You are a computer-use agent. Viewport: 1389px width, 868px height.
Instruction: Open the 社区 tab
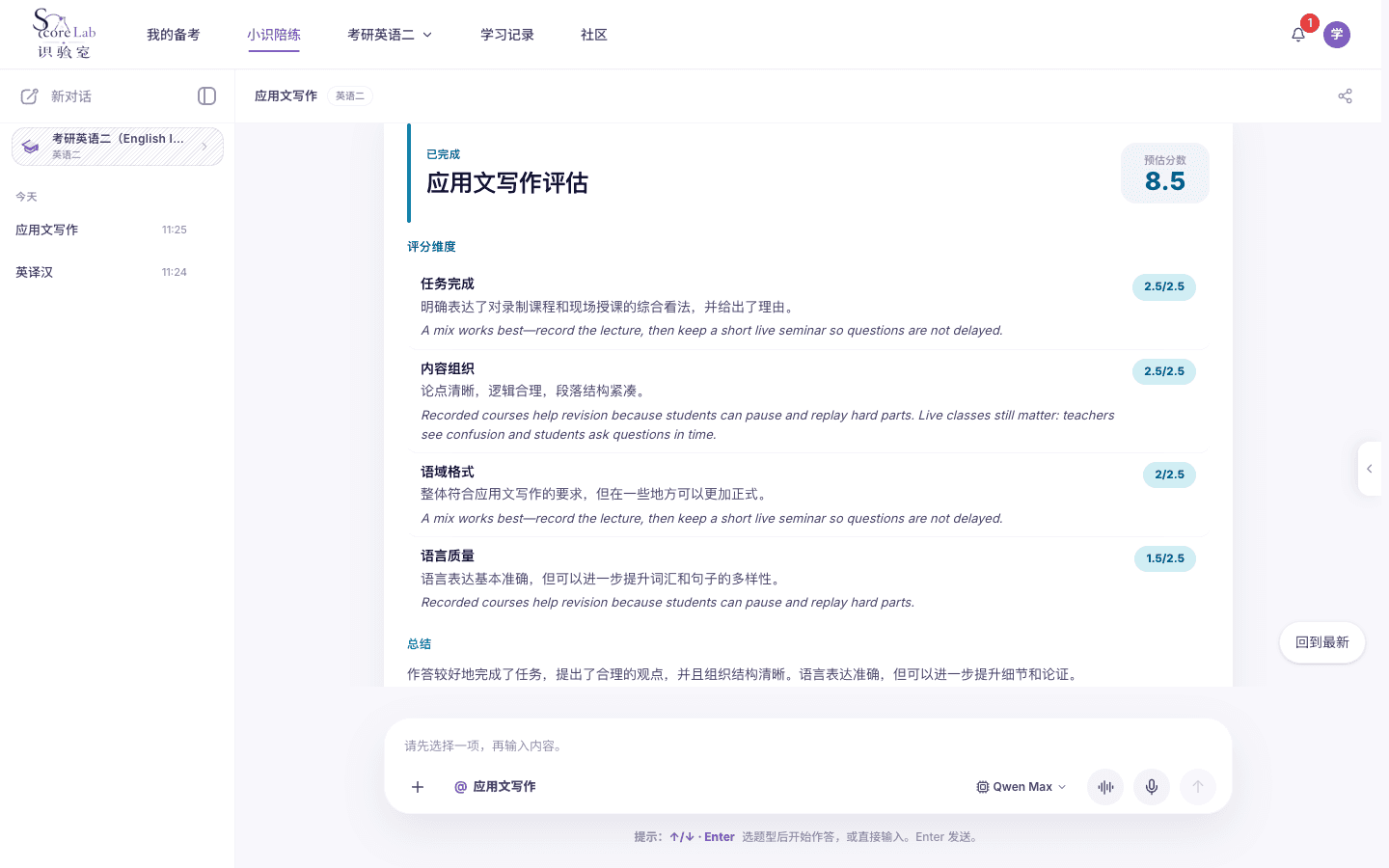coord(594,35)
